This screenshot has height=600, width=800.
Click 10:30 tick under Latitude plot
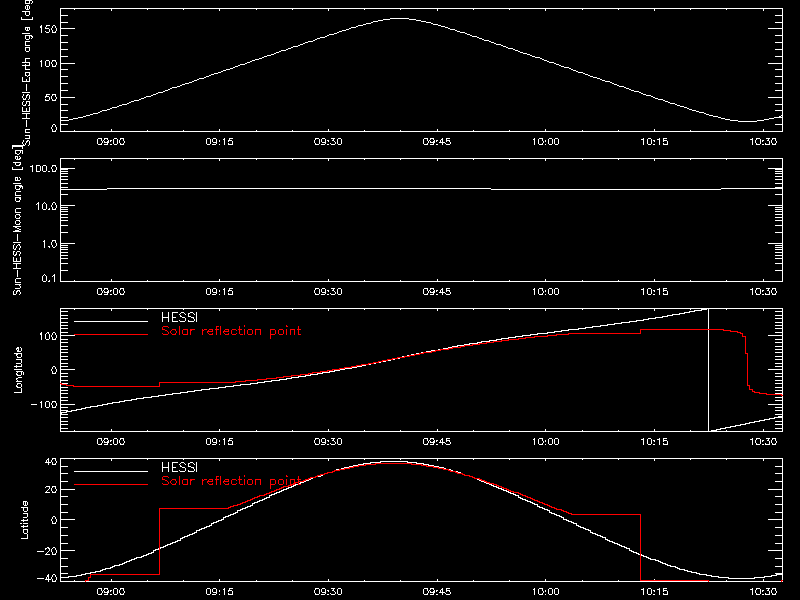pyautogui.click(x=763, y=592)
